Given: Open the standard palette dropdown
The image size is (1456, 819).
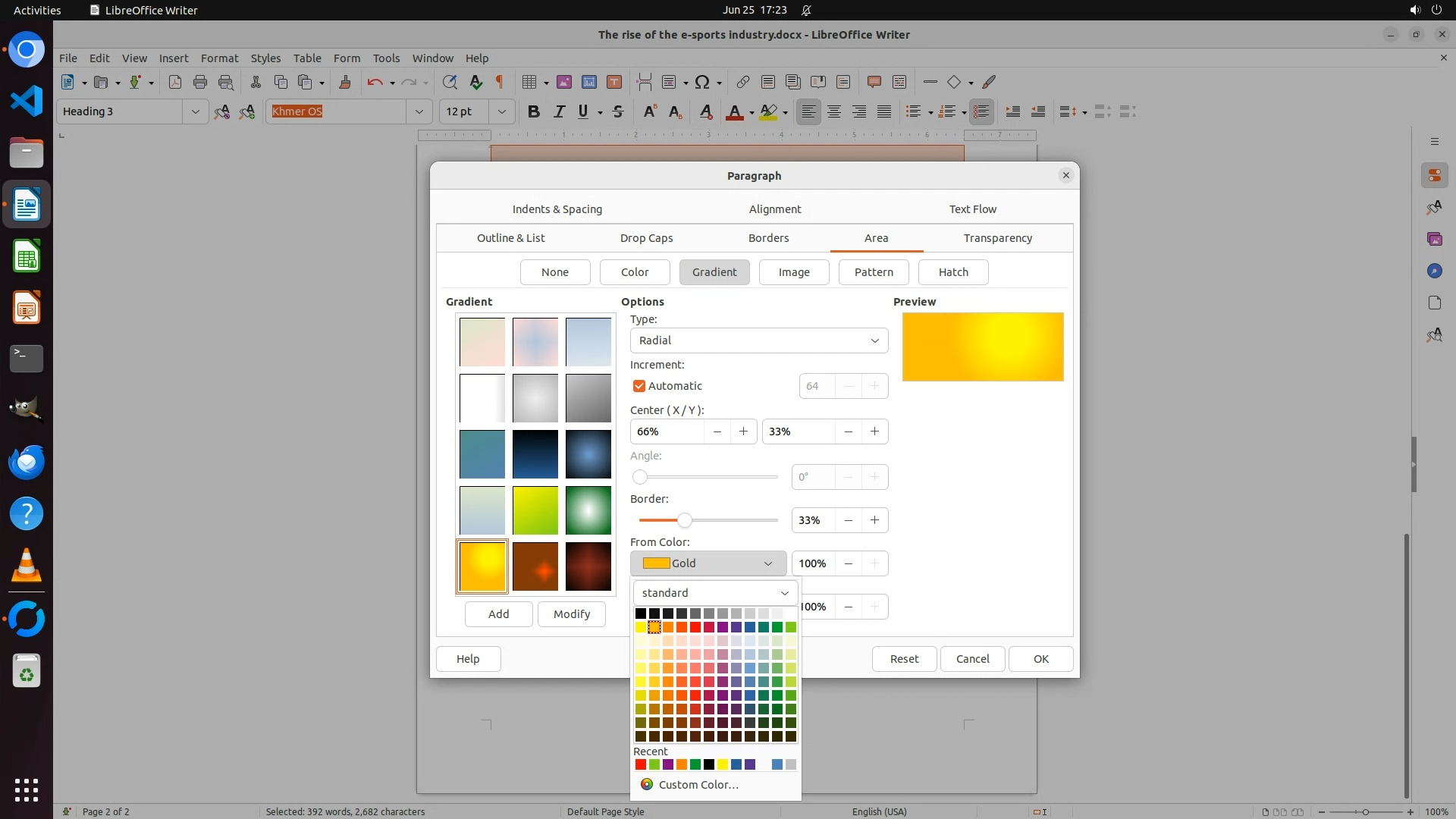Looking at the screenshot, I should 715,593.
